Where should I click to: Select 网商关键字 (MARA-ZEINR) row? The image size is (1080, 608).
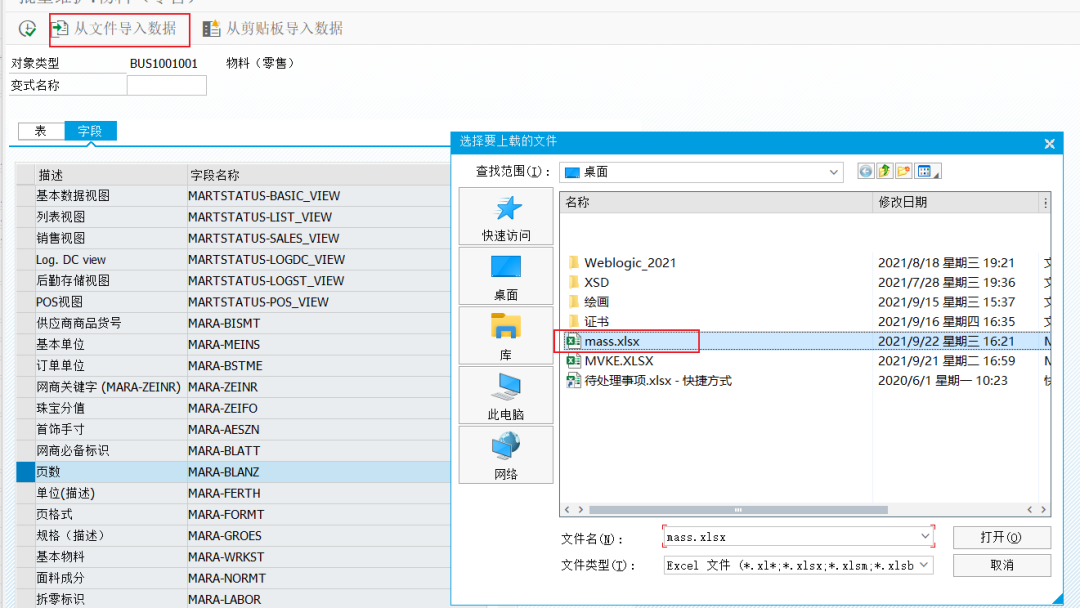point(233,387)
